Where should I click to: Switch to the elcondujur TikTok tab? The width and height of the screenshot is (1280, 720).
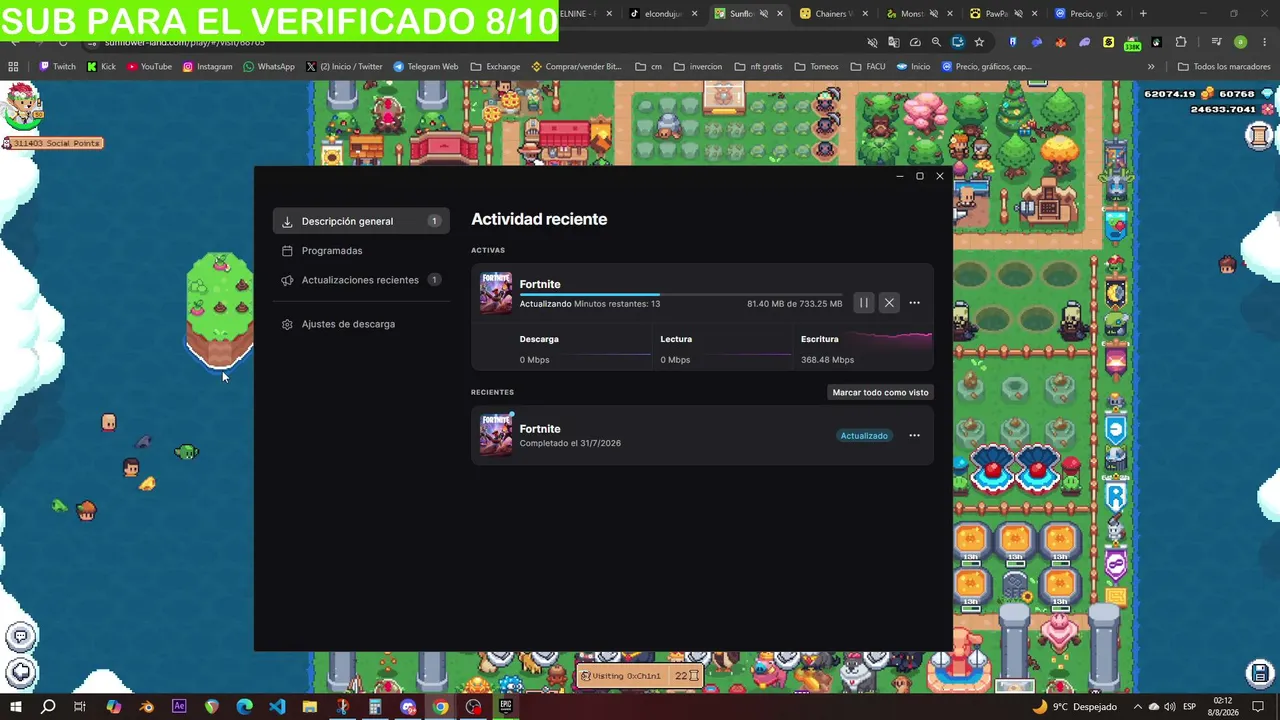[663, 14]
